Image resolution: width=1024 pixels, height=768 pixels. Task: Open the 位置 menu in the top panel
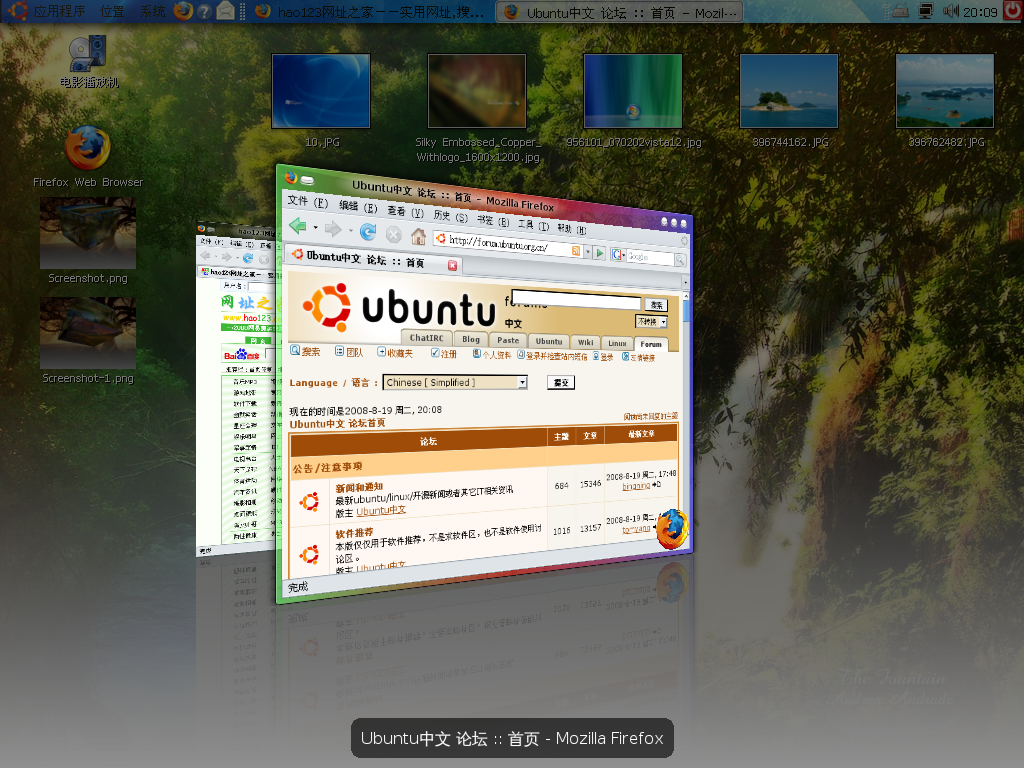[112, 11]
